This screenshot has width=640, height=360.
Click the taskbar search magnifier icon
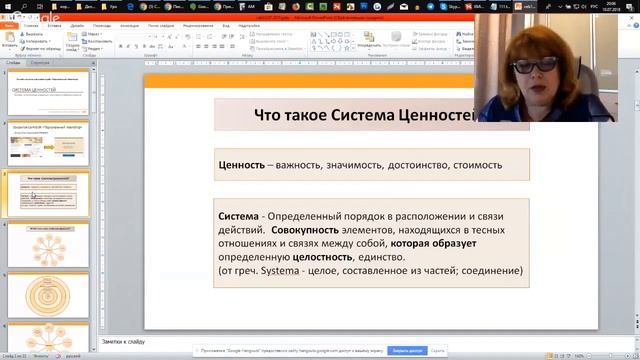coord(24,7)
